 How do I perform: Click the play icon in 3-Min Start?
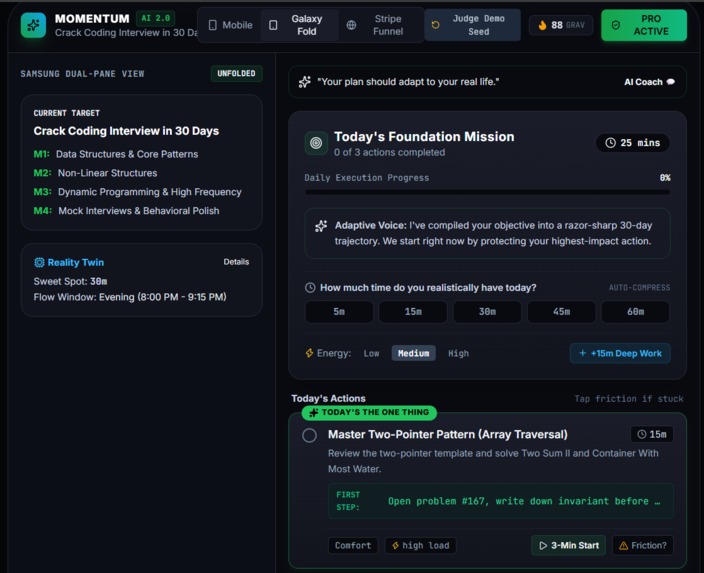click(543, 546)
